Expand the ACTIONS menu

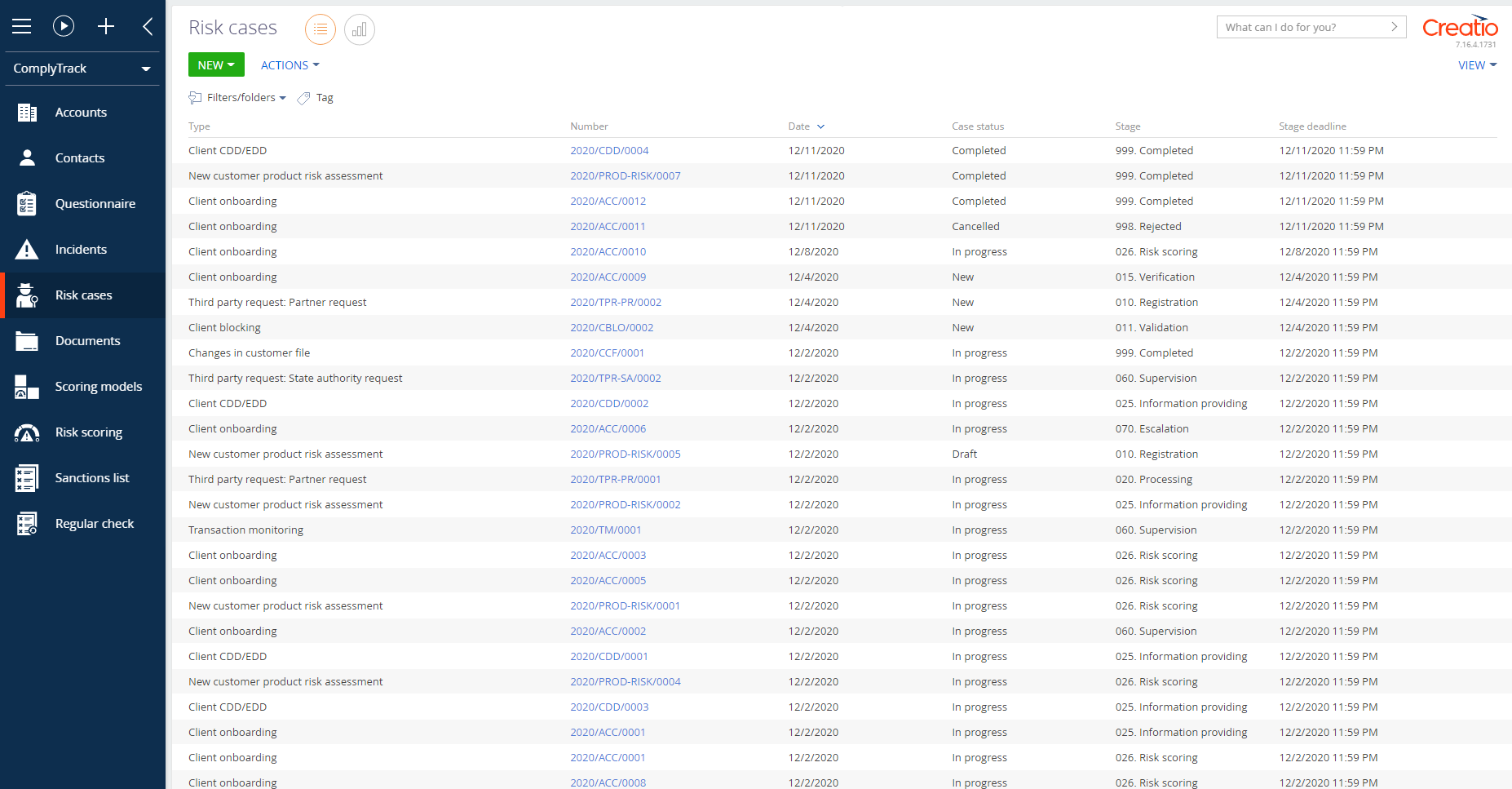290,65
